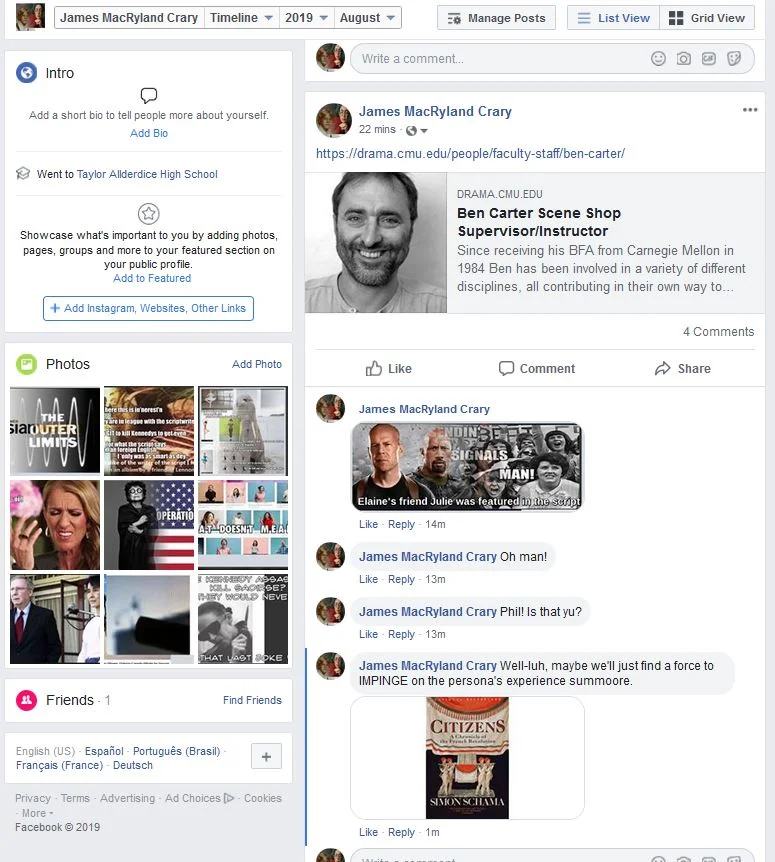
Task: Click Like under the 'Phil! Is that yu?' comment
Action: 368,634
